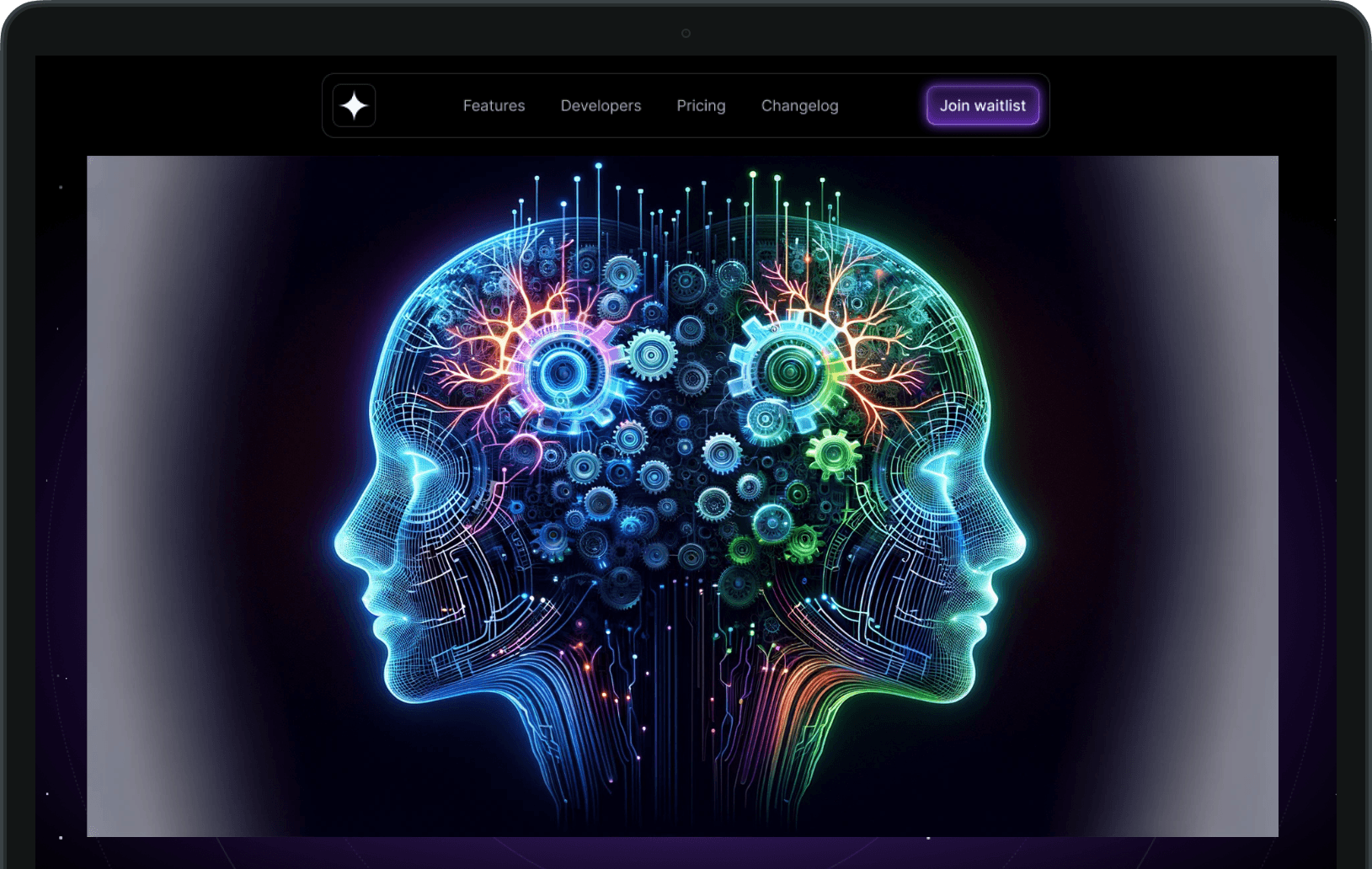The width and height of the screenshot is (1372, 869).
Task: Select the neon twin-heads hero image
Action: [682, 496]
